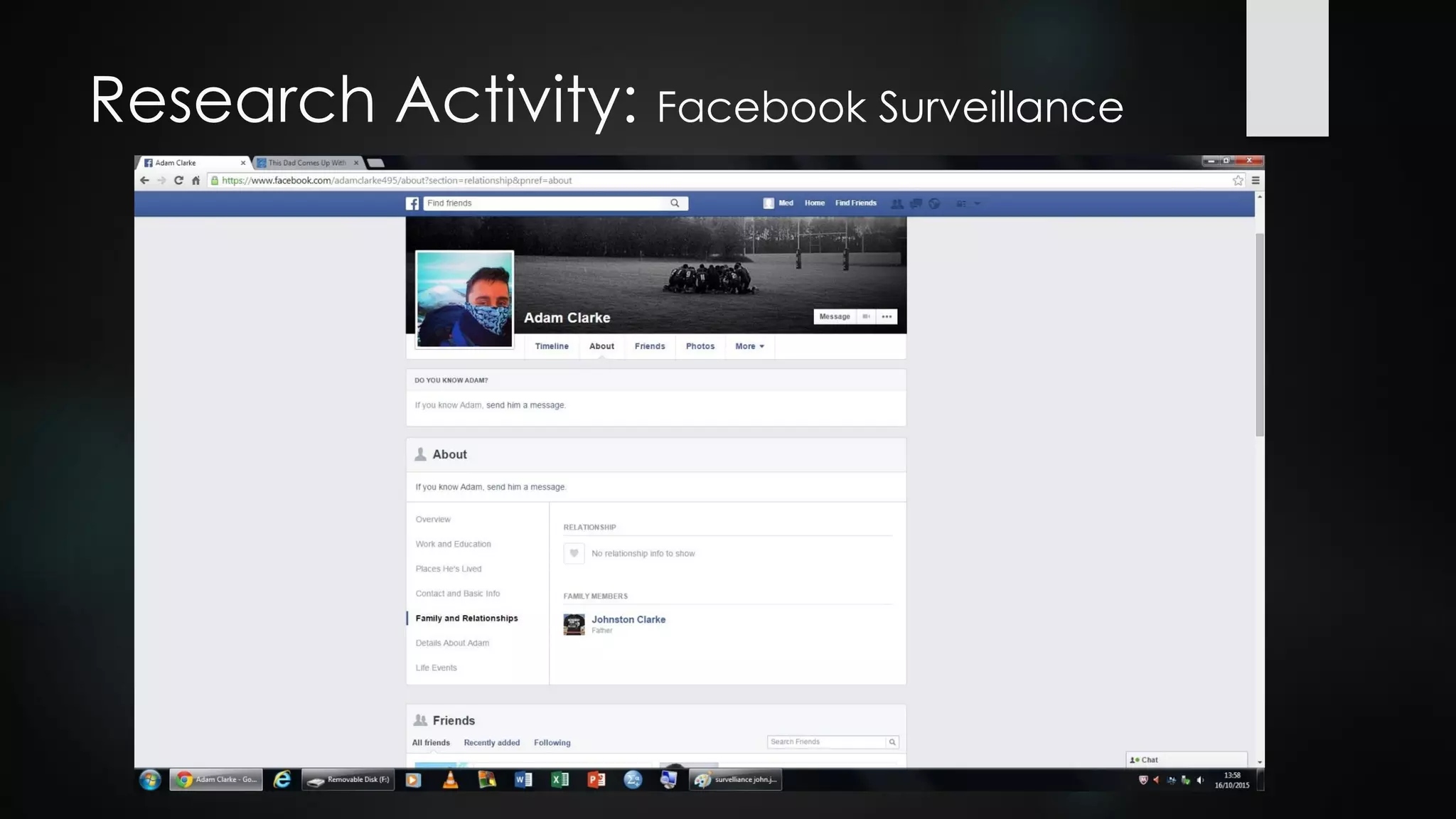1456x819 pixels.
Task: Go to Facebook Home
Action: pos(815,203)
